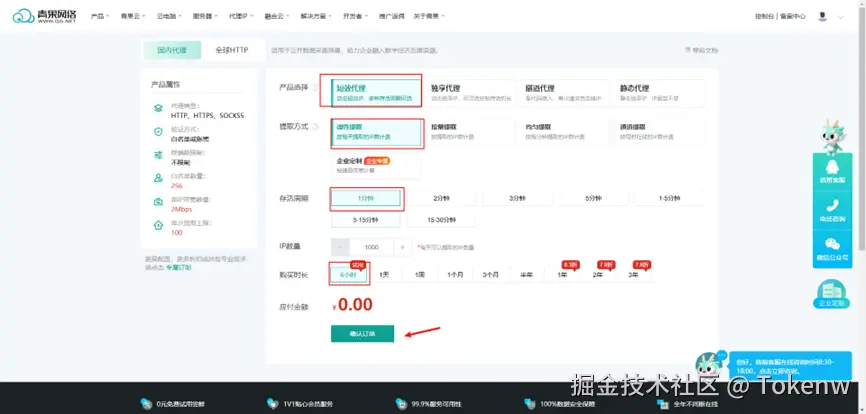This screenshot has width=866, height=414.
Task: Open the 控制台 link in header
Action: (x=764, y=17)
